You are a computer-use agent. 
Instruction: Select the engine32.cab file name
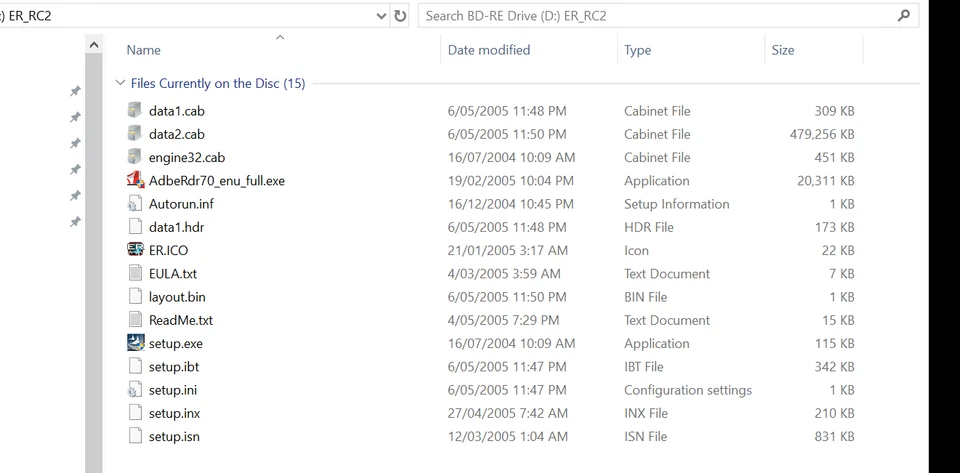tap(187, 157)
